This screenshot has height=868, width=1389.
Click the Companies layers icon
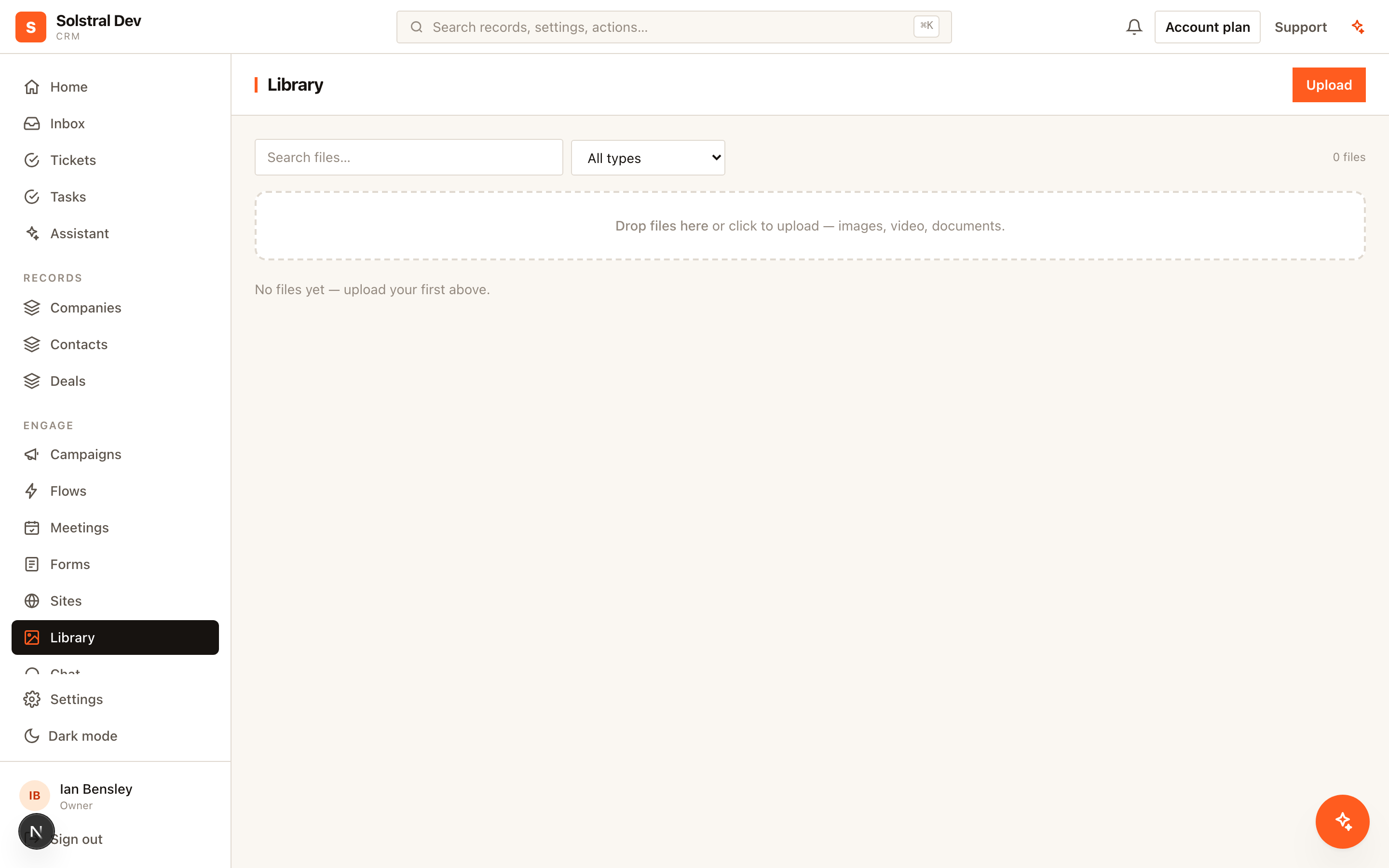pos(32,308)
